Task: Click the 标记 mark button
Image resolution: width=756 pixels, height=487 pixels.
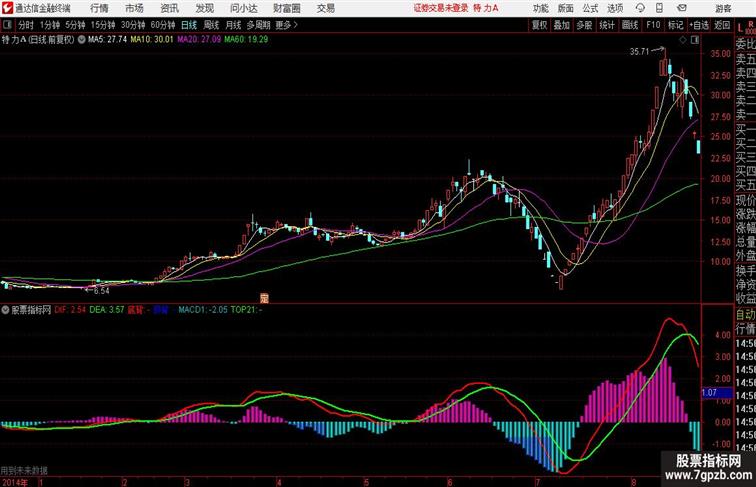Action: click(675, 25)
